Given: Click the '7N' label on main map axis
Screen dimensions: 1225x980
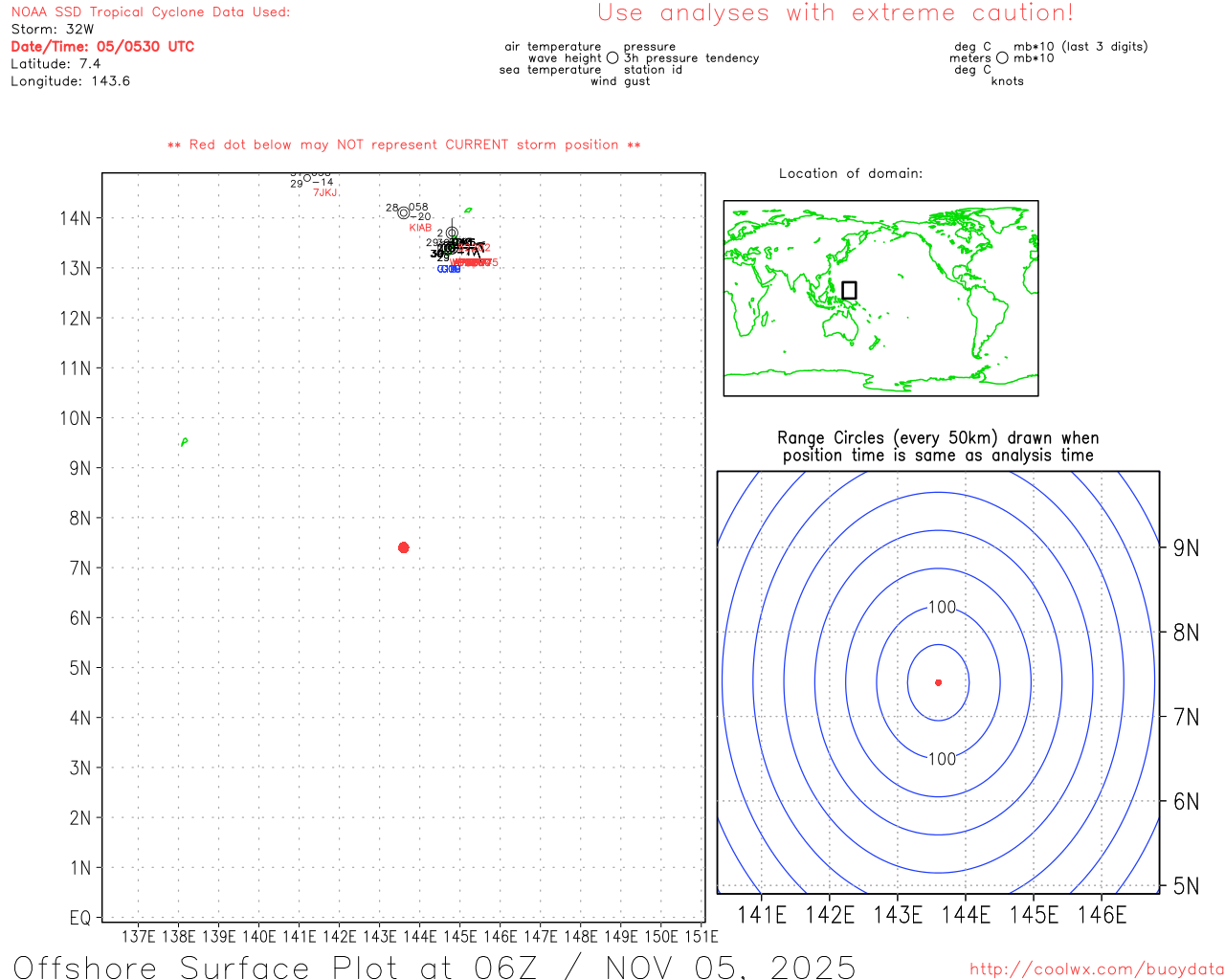Looking at the screenshot, I should point(80,568).
